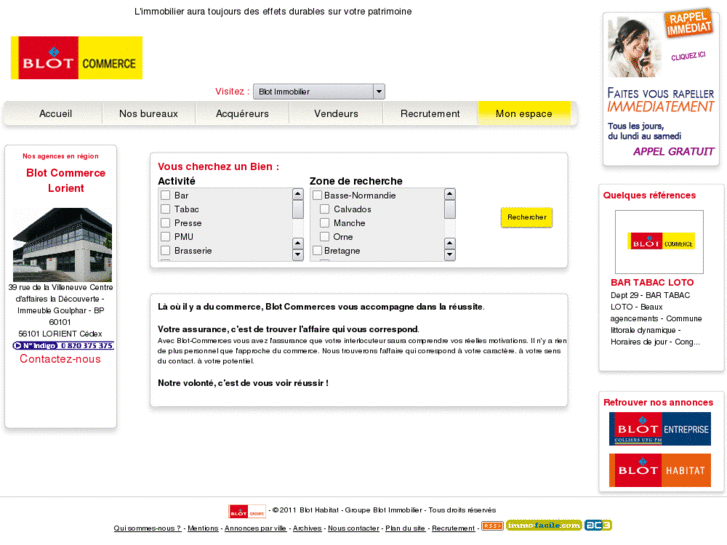Check the Manche zone checkbox
727x545 pixels.
(x=325, y=223)
